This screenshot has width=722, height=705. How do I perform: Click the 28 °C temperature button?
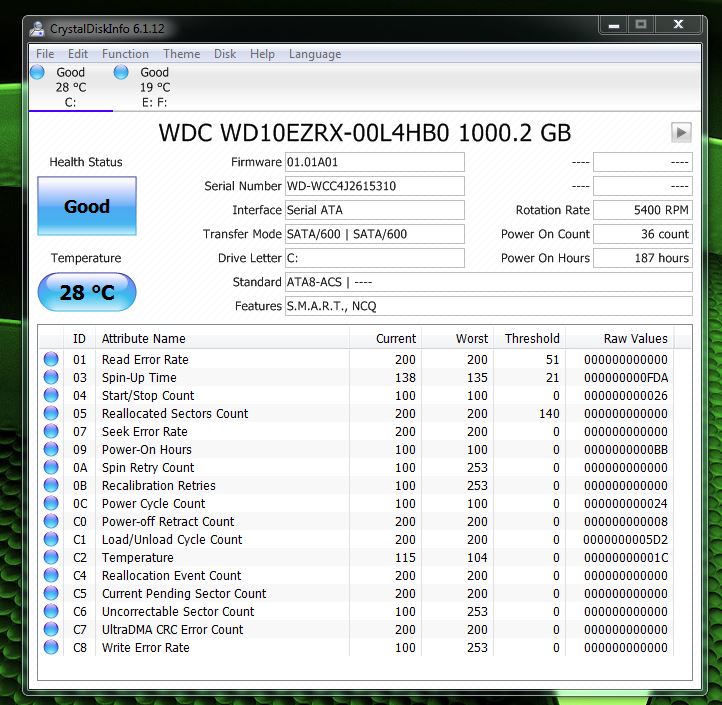(87, 292)
